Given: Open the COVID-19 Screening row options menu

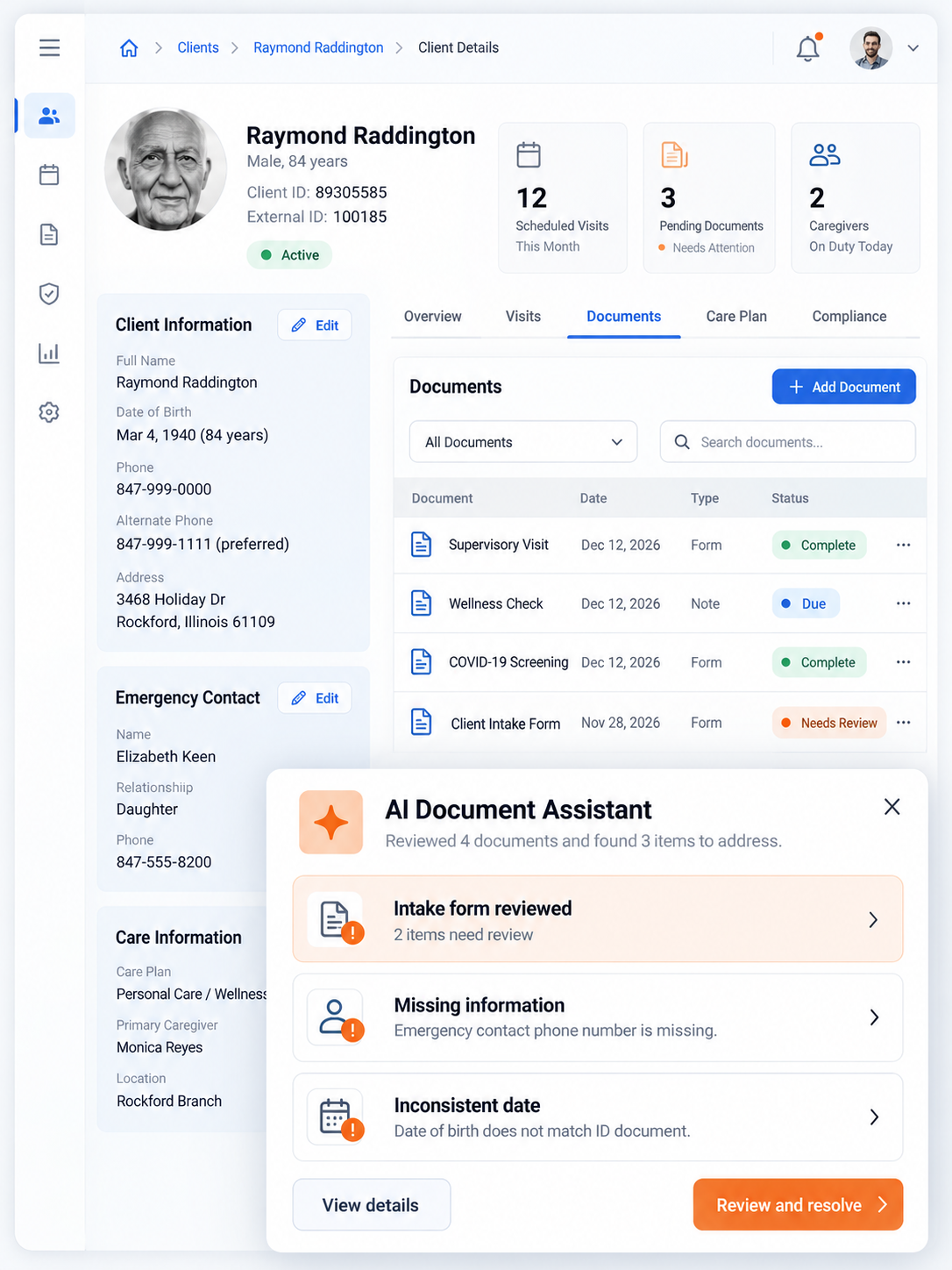Looking at the screenshot, I should pos(904,662).
